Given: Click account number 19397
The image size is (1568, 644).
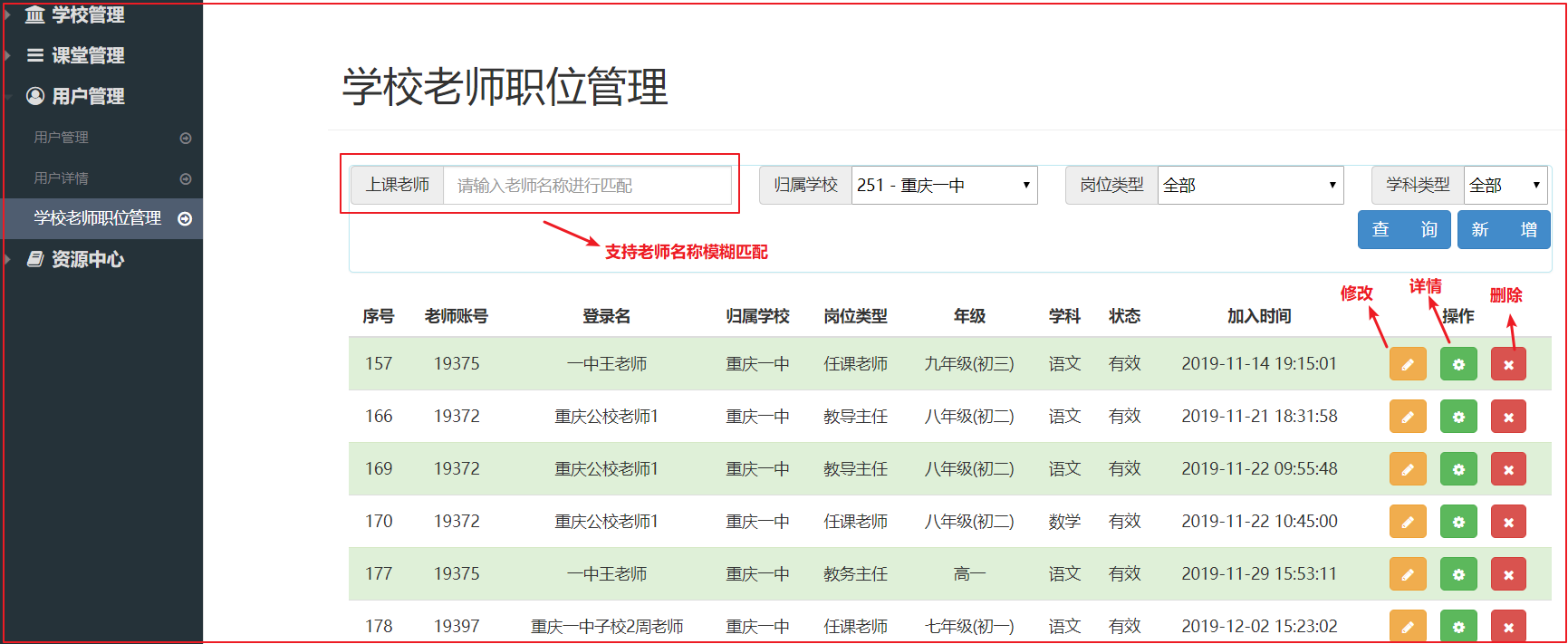Looking at the screenshot, I should (x=457, y=626).
